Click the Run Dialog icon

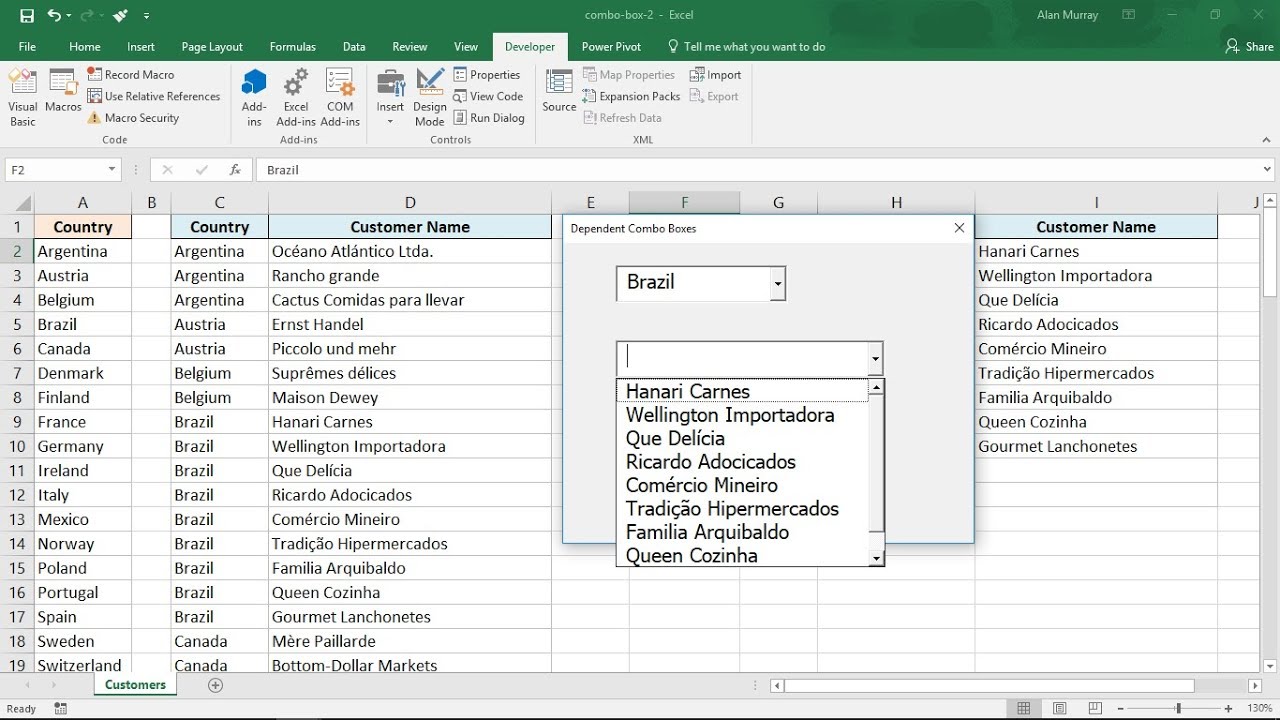[490, 117]
